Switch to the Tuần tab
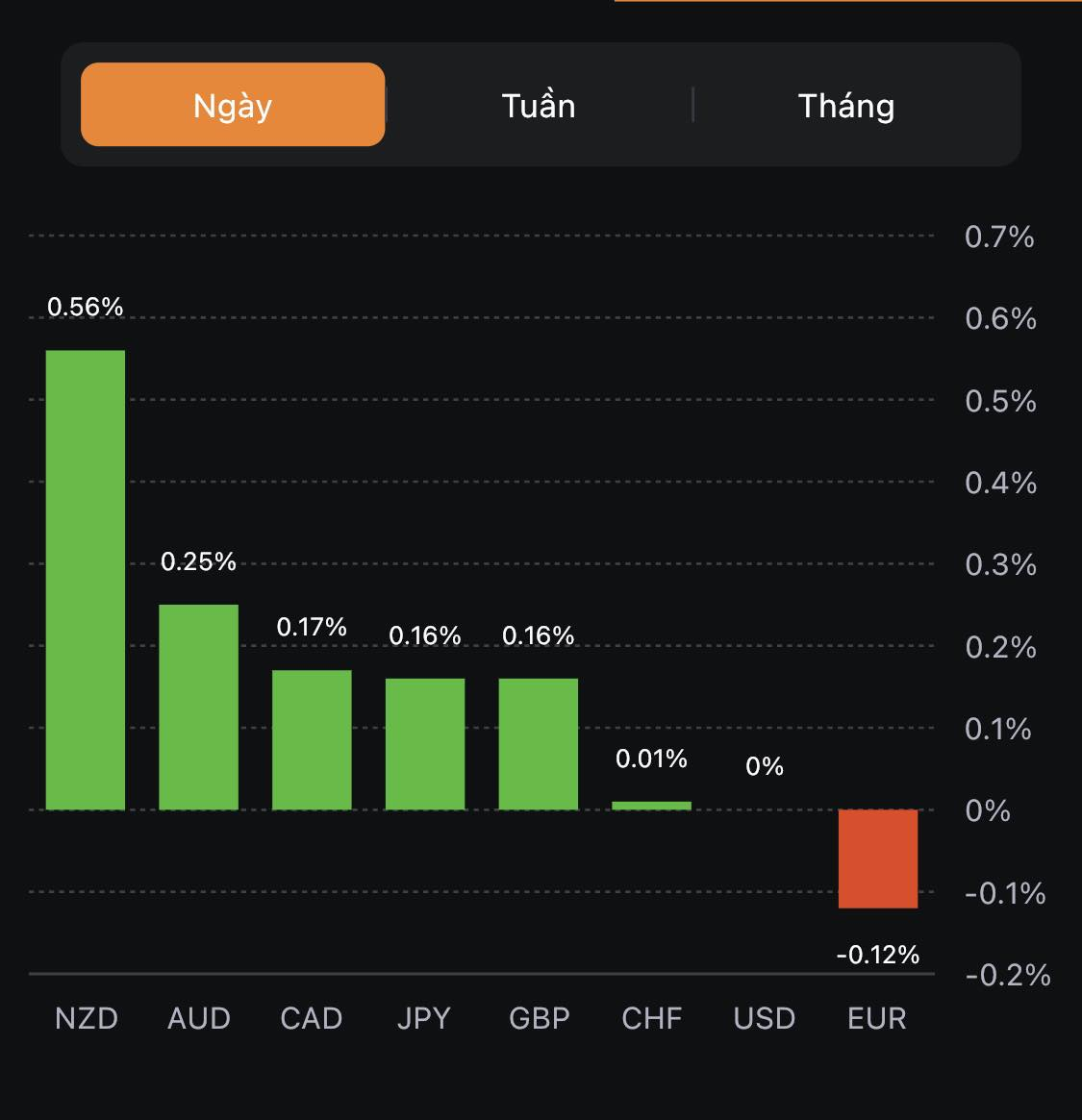This screenshot has height=1120, width=1082. 539,105
